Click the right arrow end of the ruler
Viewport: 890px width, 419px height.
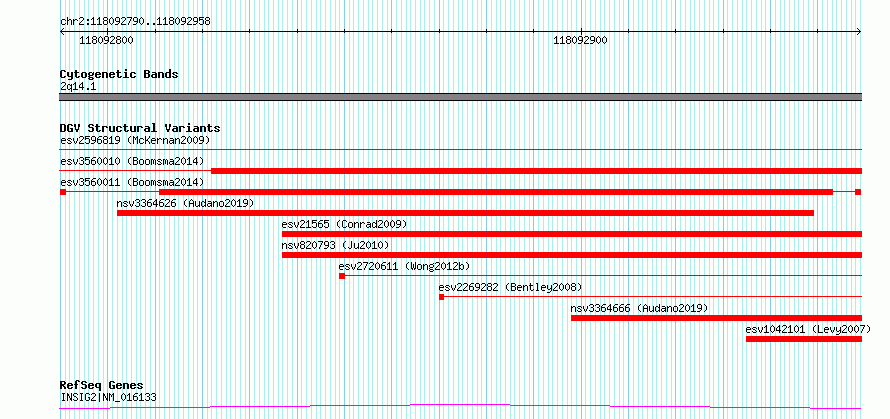tap(859, 31)
